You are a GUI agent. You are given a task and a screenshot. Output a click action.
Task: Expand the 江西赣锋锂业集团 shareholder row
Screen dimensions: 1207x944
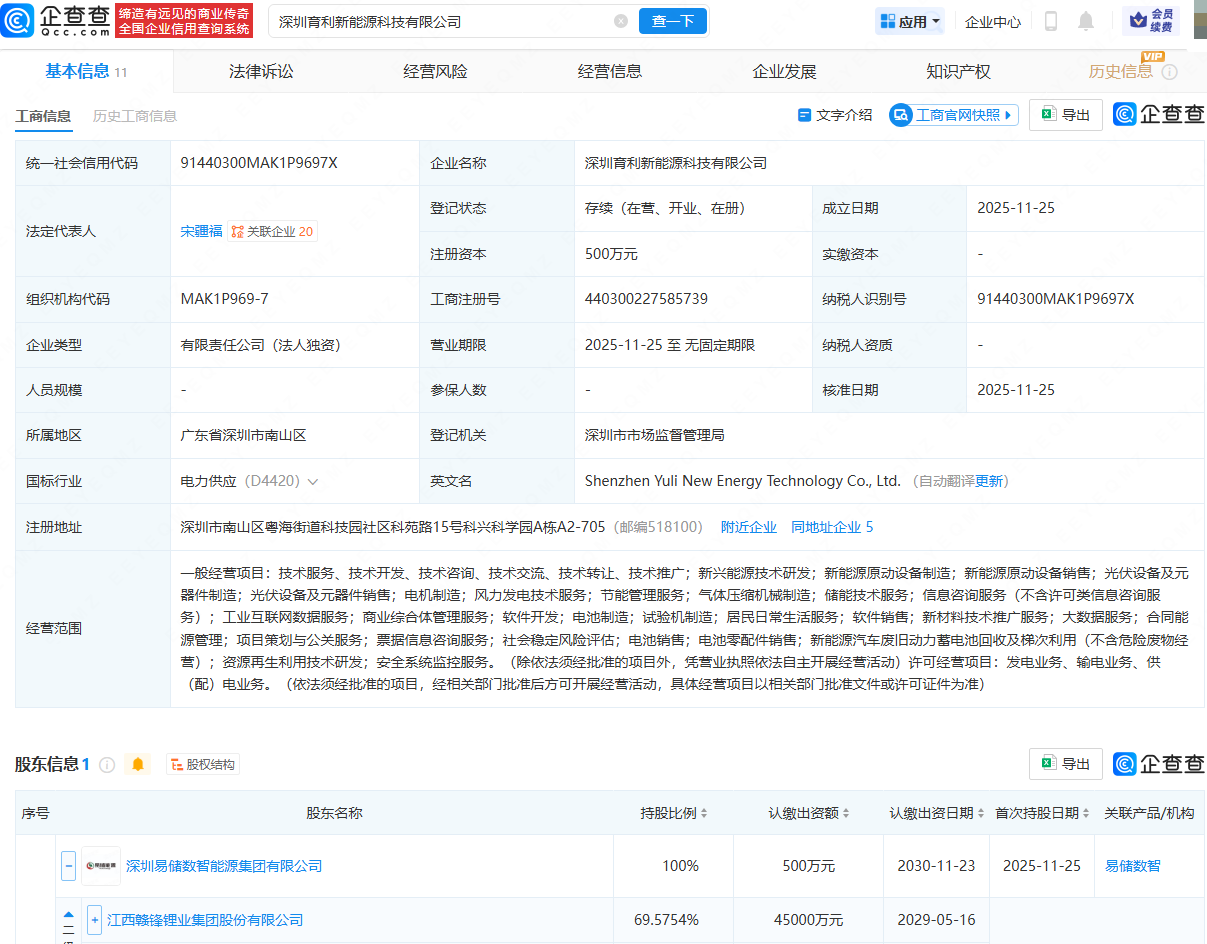(x=94, y=920)
